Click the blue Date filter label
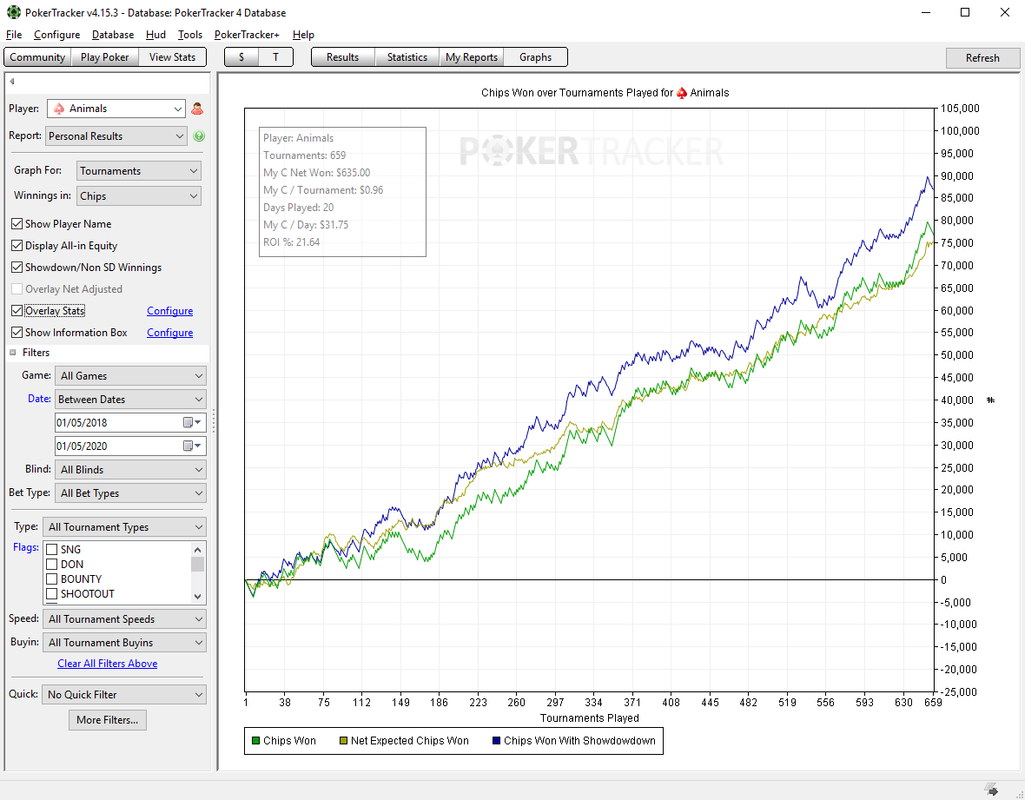 39,398
